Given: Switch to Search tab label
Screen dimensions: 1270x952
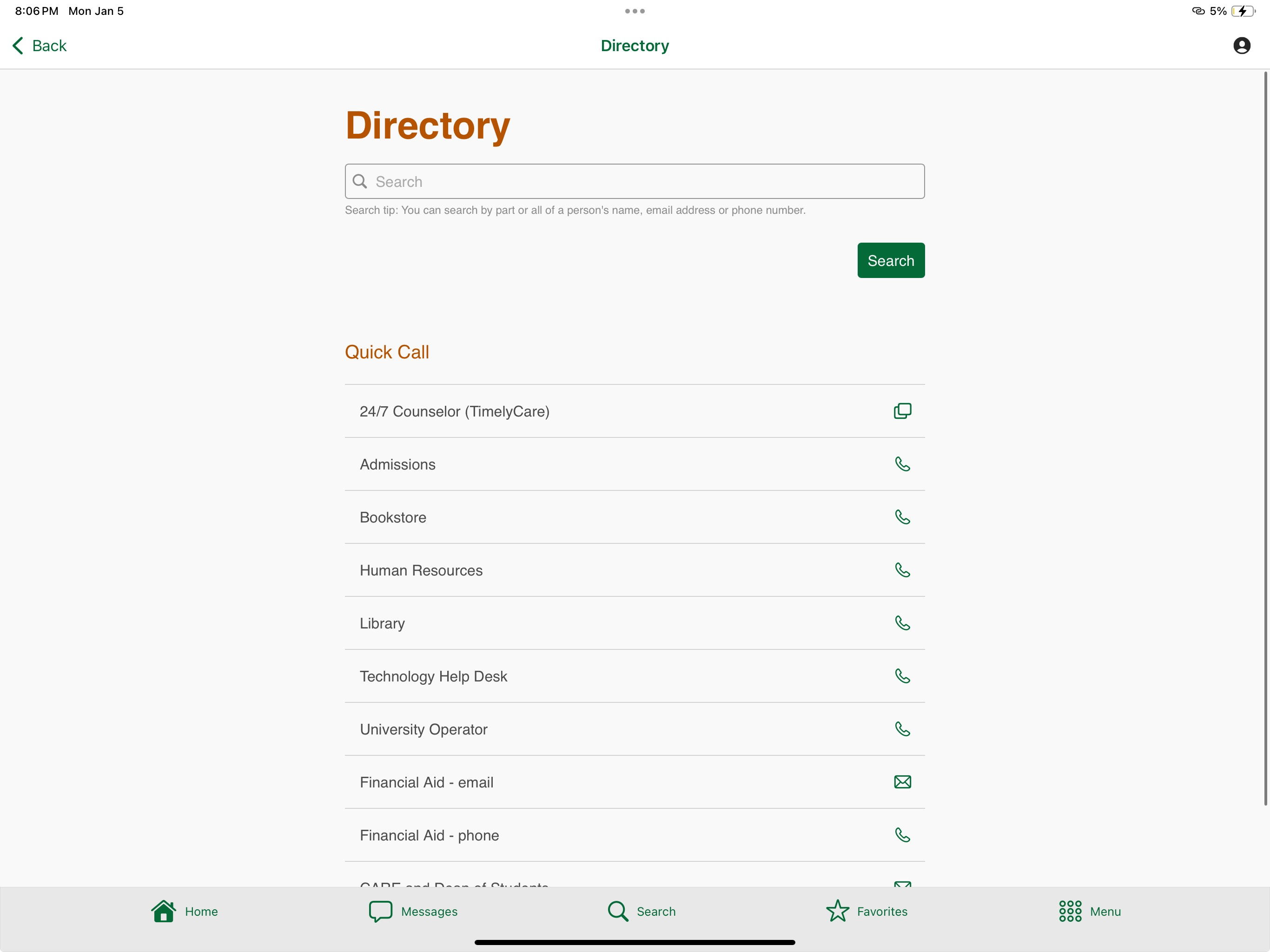Looking at the screenshot, I should (655, 912).
